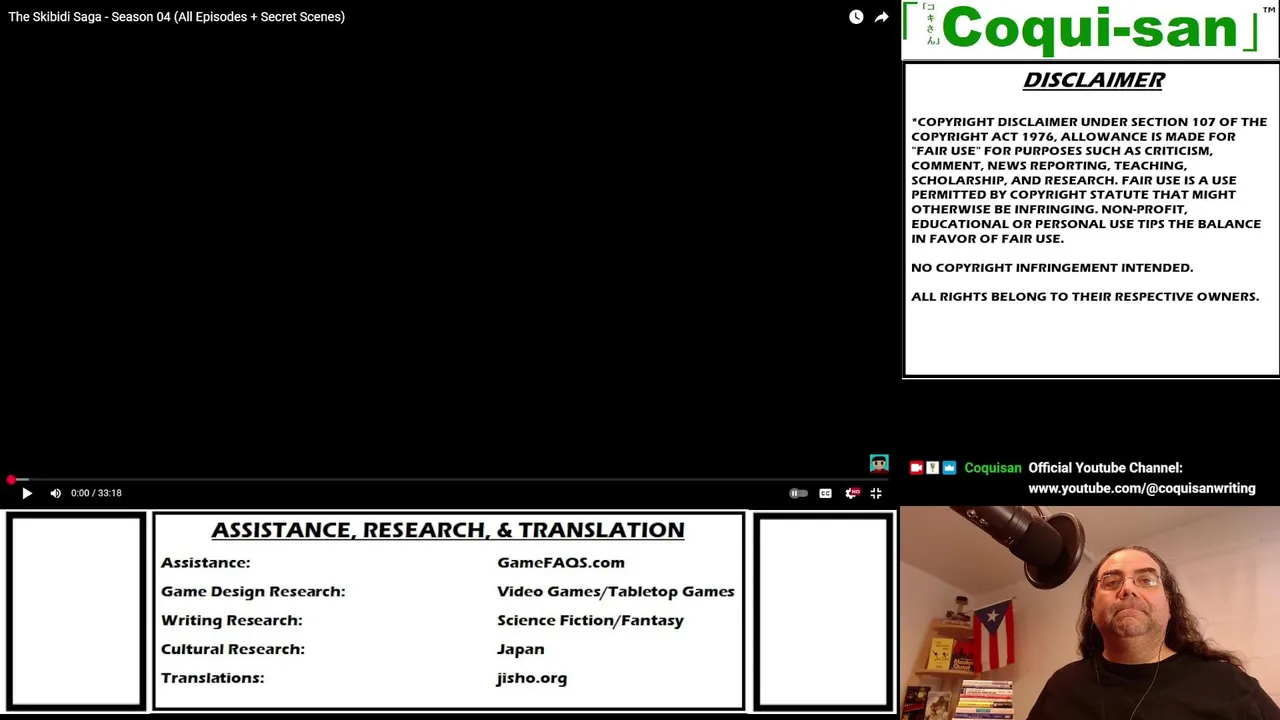
Task: Click the Watch Later clock icon
Action: pos(856,17)
